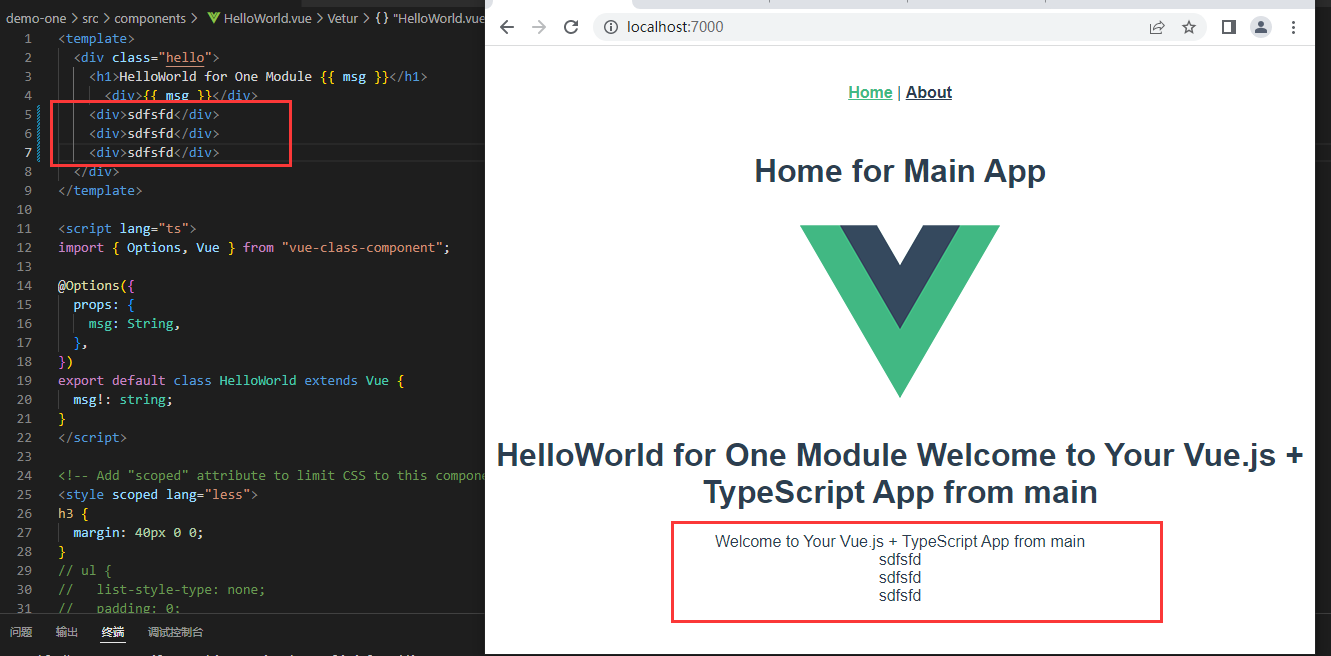Image resolution: width=1331 pixels, height=656 pixels.
Task: Switch to the 问题 panel tab
Action: point(21,632)
